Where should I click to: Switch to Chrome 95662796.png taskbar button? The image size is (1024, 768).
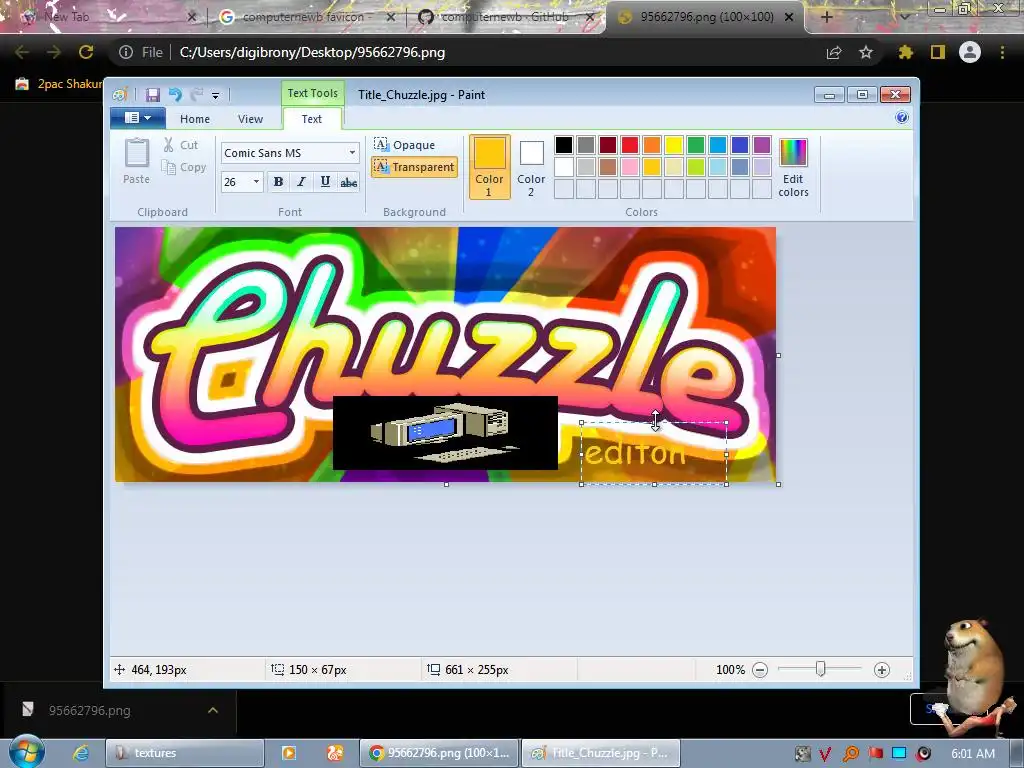(x=439, y=753)
